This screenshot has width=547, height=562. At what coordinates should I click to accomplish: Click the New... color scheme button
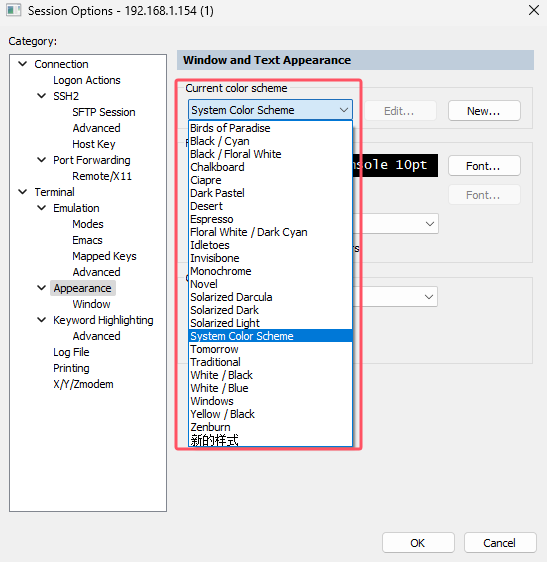tap(484, 111)
